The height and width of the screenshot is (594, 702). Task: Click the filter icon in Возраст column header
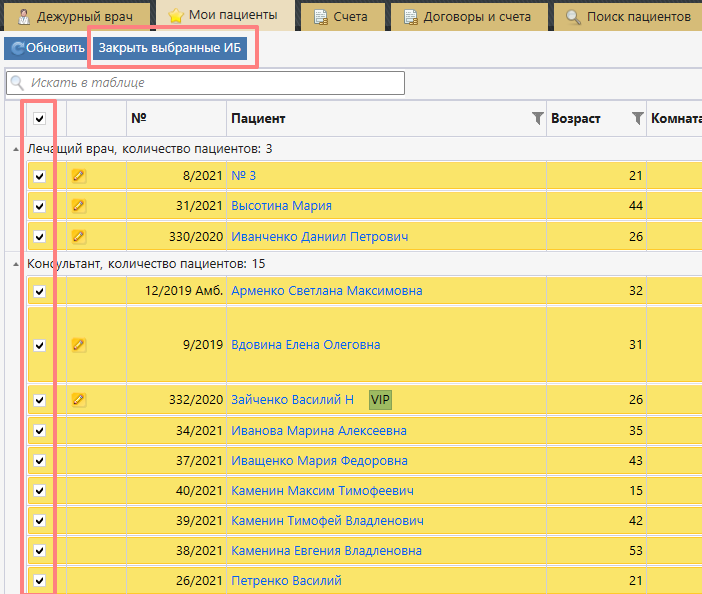(637, 119)
